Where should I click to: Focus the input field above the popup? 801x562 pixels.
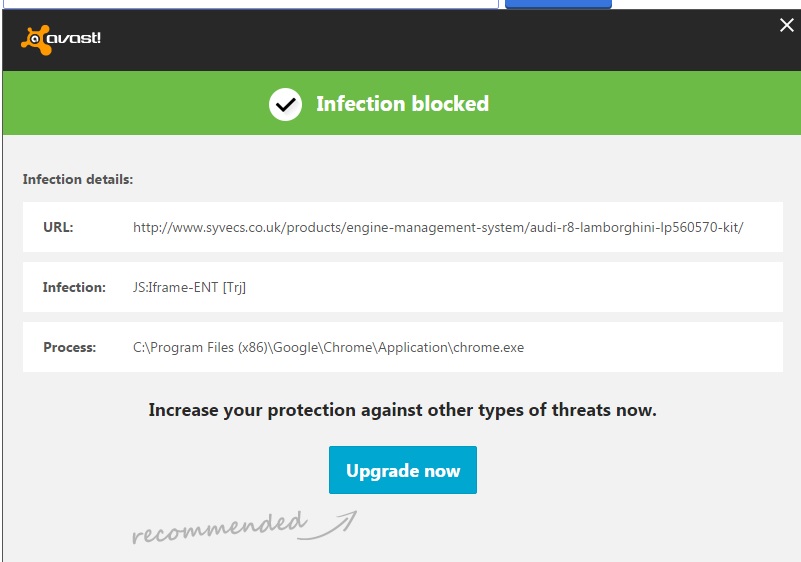pos(250,3)
